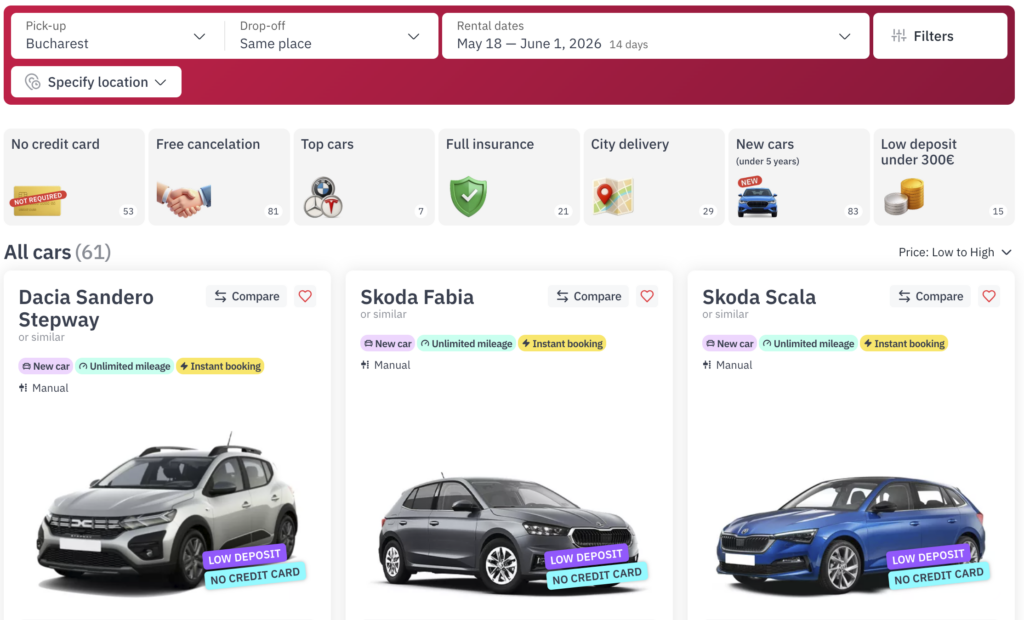Click New car tag on Skoda Scala
This screenshot has width=1024, height=620.
pyautogui.click(x=729, y=343)
